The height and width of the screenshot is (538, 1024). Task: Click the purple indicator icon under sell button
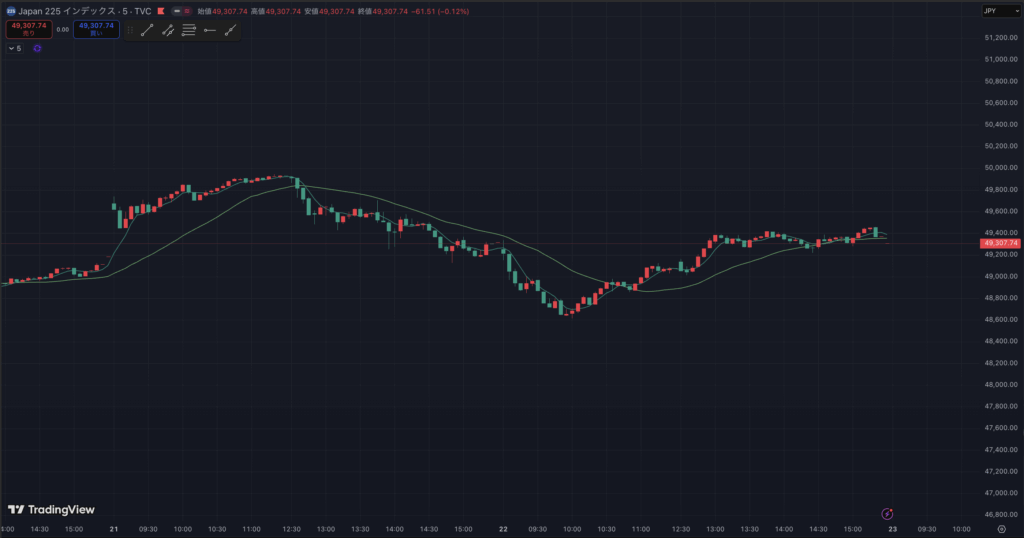coord(37,48)
